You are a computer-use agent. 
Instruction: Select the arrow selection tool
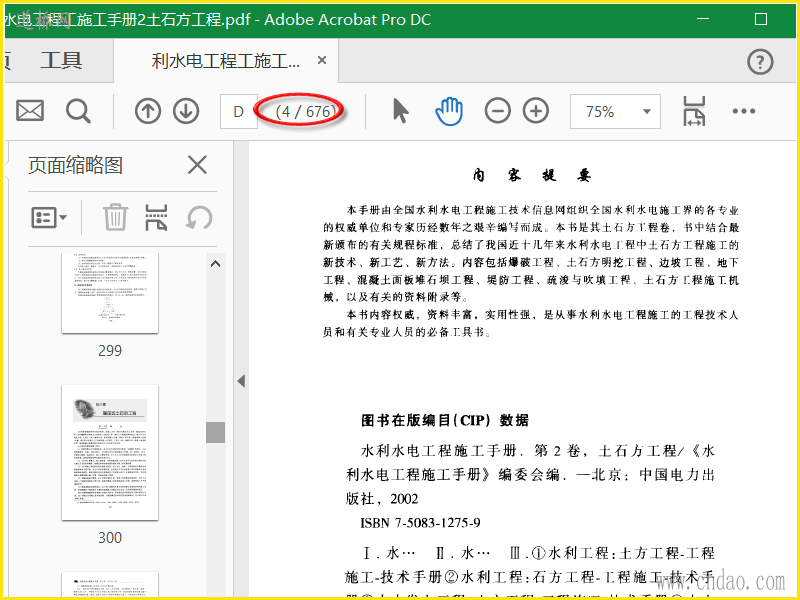point(401,111)
